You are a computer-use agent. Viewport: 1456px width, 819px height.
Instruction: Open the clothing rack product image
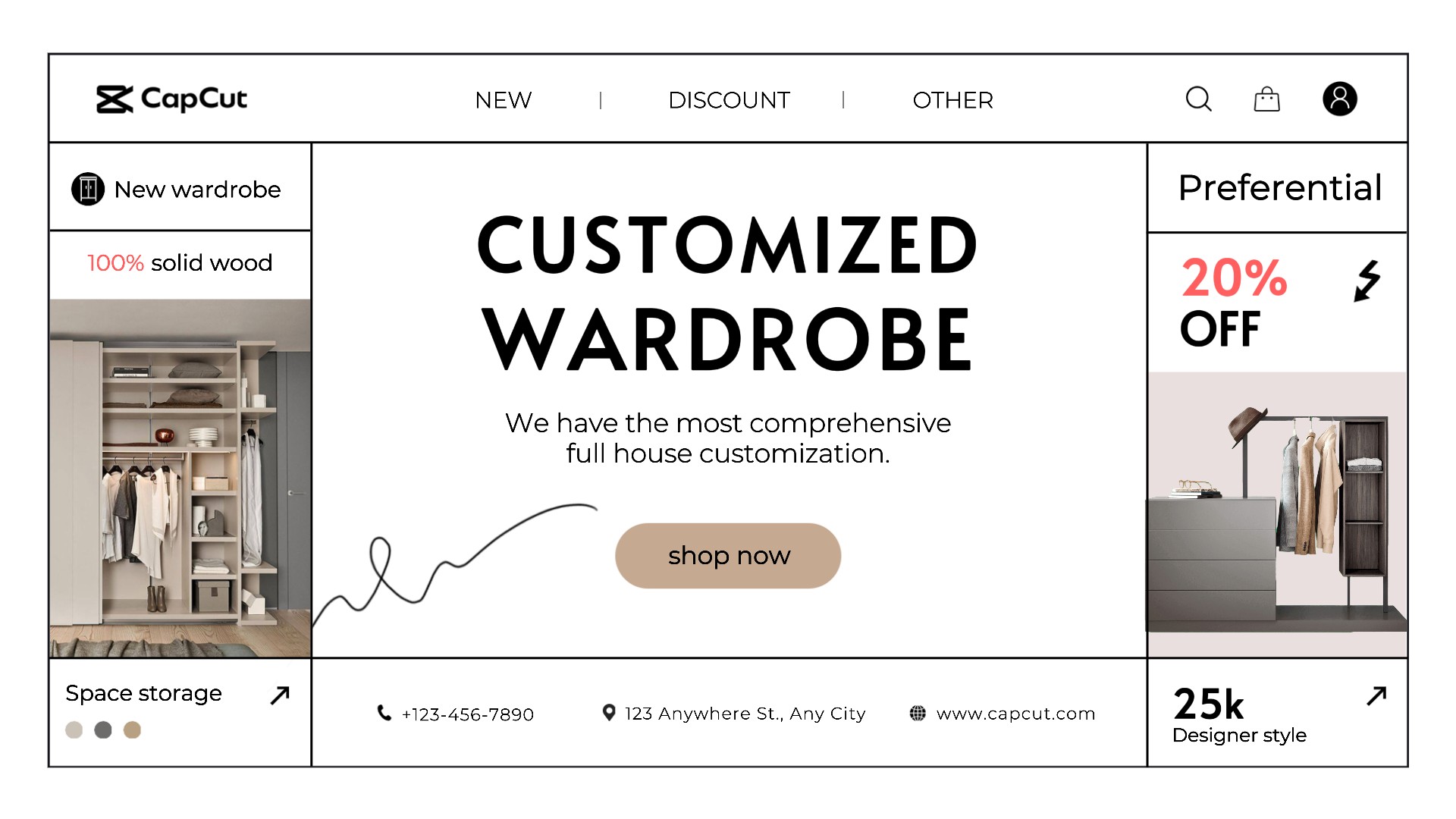click(x=1277, y=516)
